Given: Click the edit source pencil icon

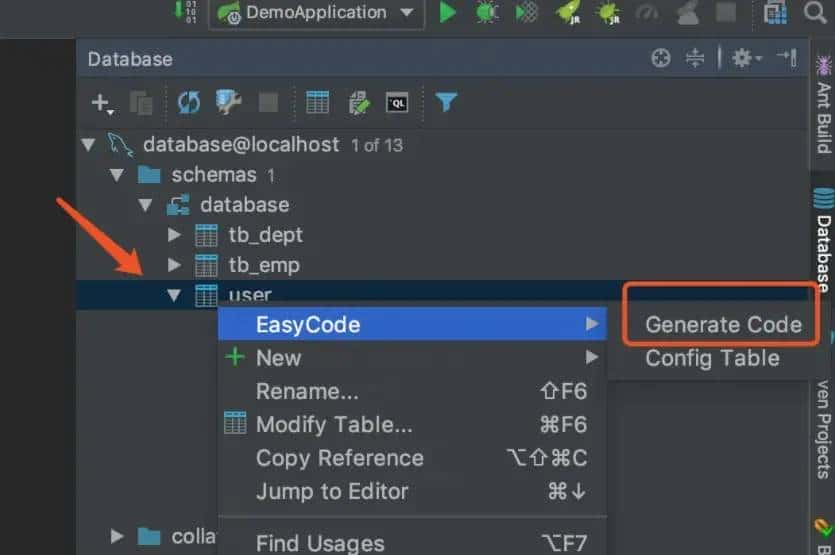Looking at the screenshot, I should [358, 103].
